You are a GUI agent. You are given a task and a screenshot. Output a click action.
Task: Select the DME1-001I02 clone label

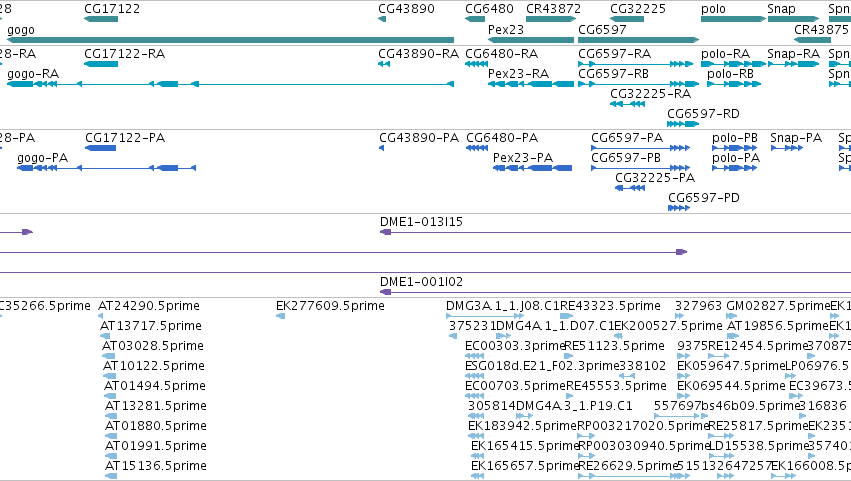(421, 282)
